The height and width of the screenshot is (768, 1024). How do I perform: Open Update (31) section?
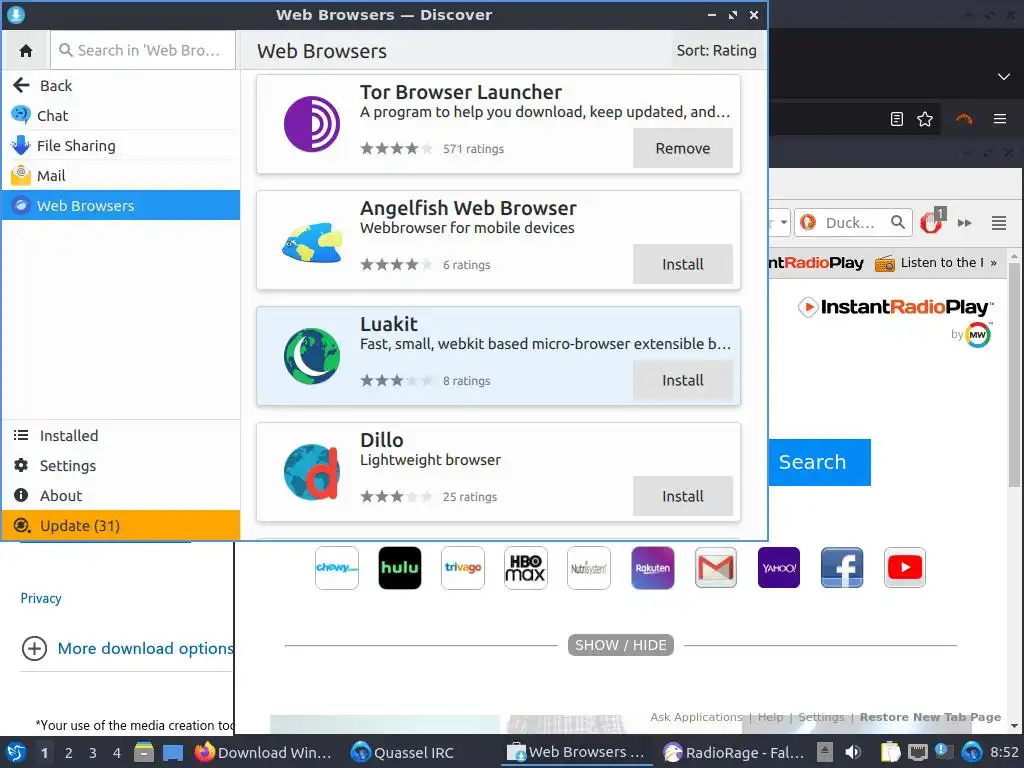click(121, 525)
